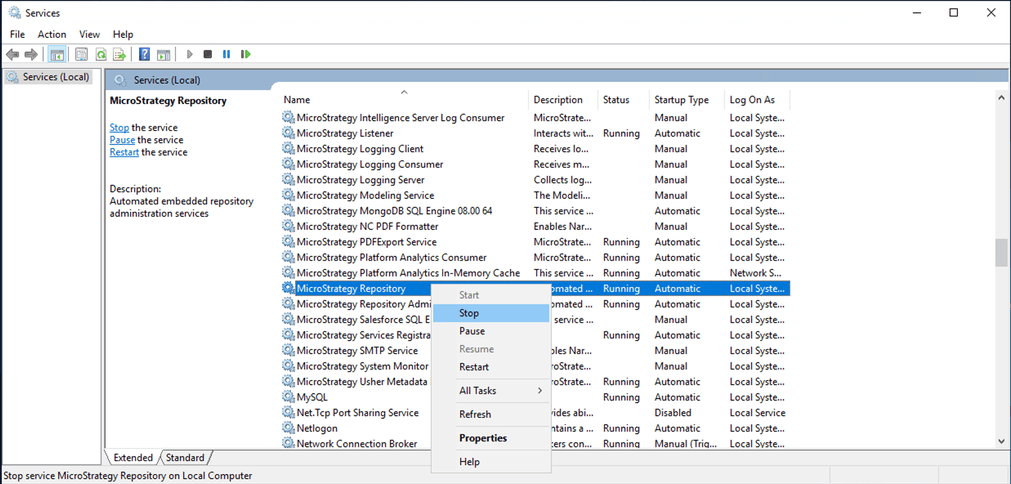
Task: Click the Refresh toolbar icon
Action: (x=101, y=55)
